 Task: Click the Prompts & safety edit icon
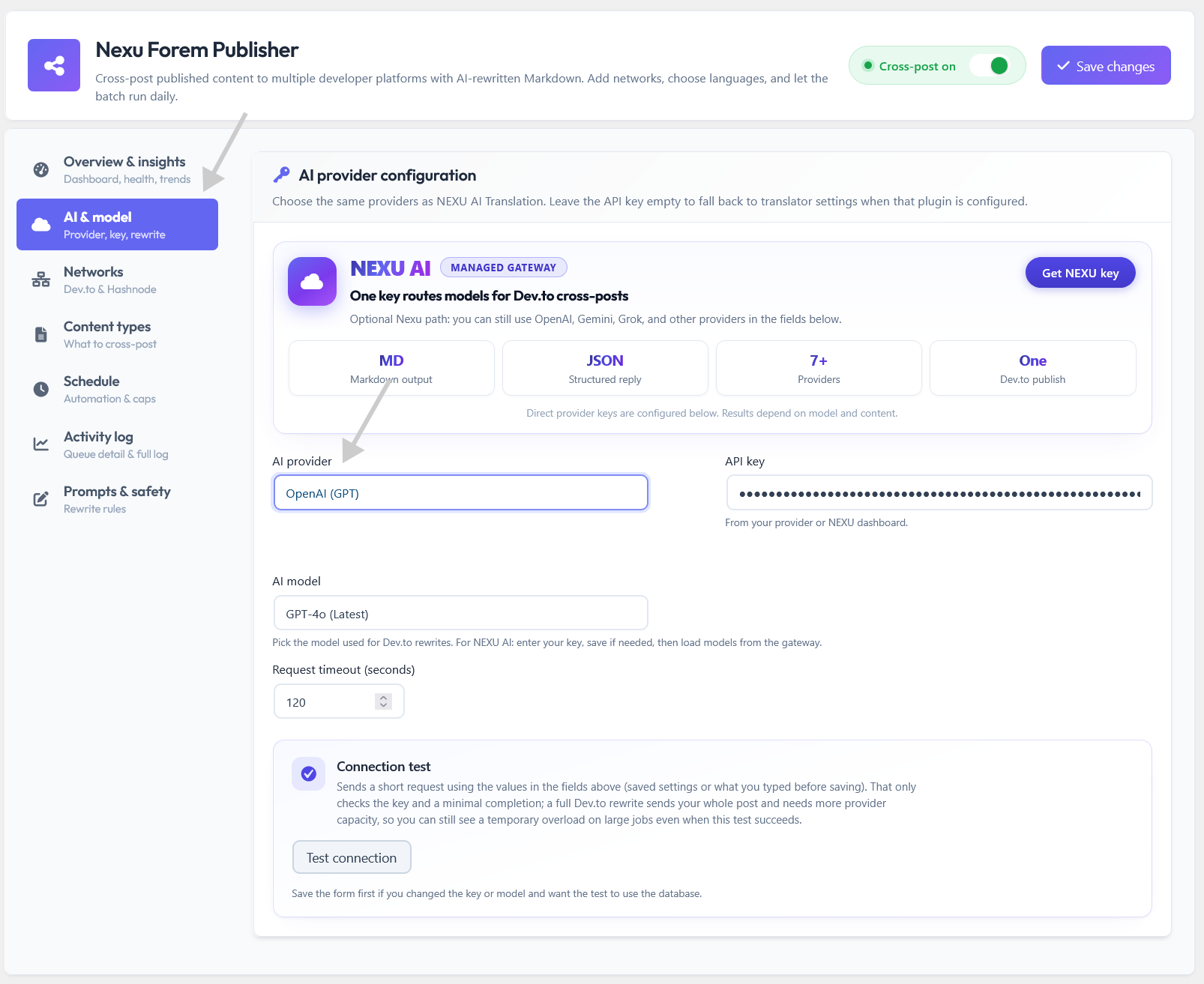(41, 499)
